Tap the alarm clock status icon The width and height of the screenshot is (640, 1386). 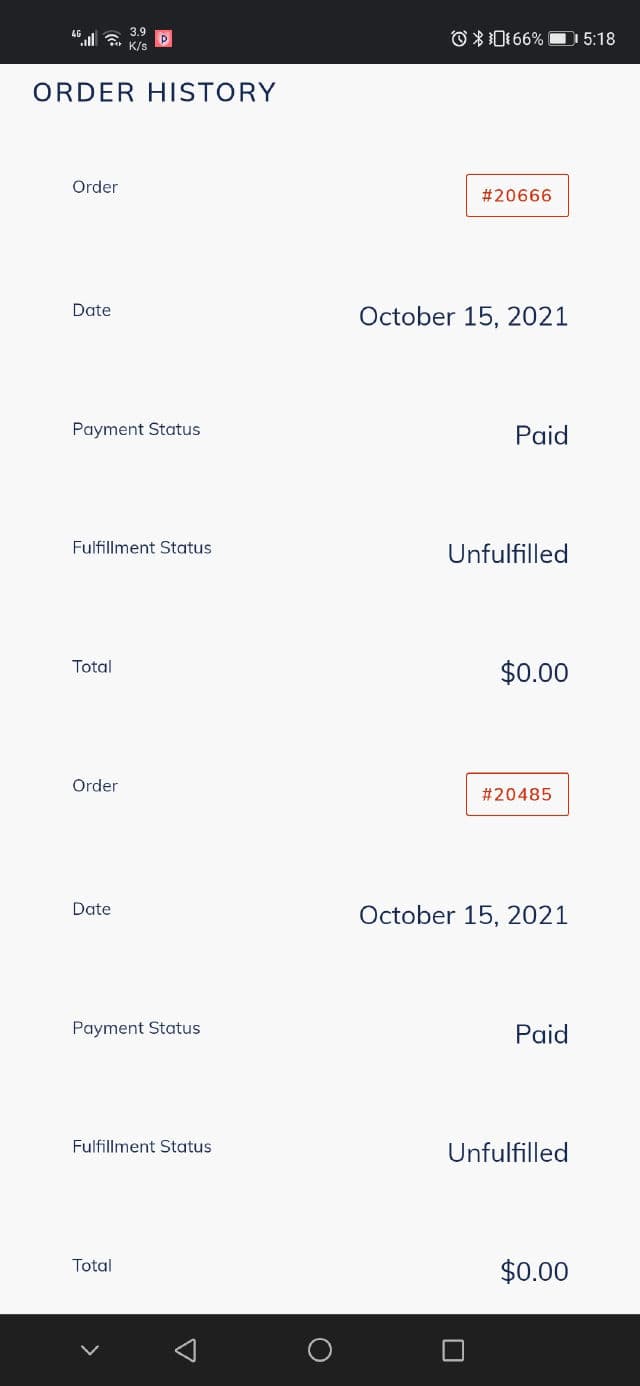pos(459,39)
